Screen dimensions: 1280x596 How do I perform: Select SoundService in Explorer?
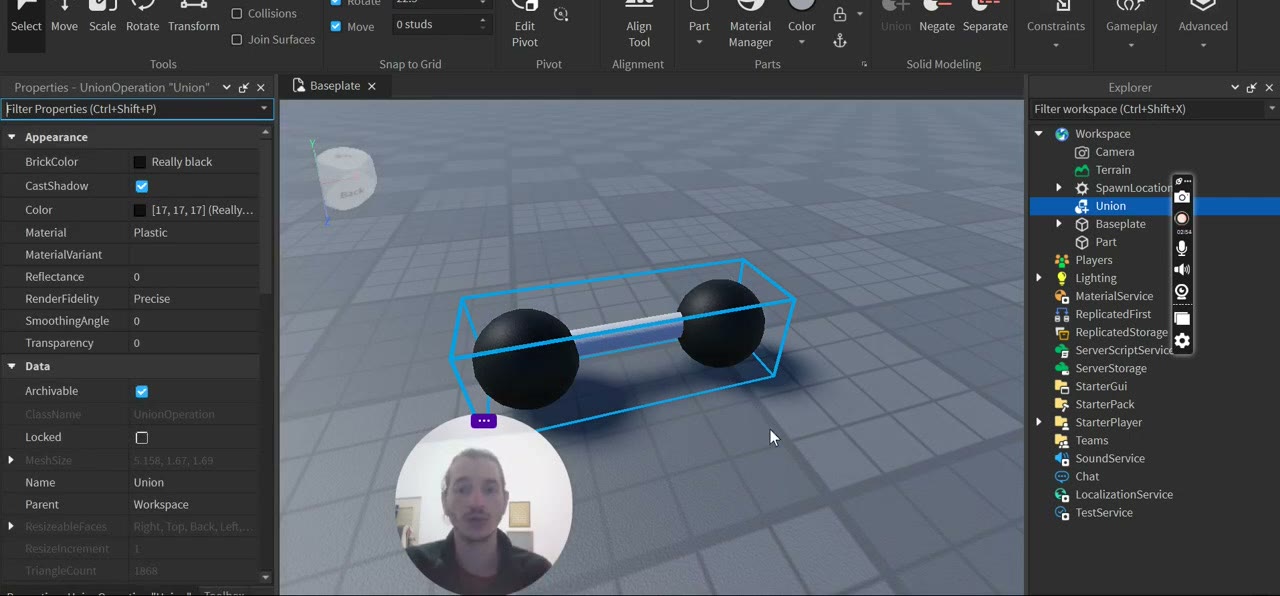1110,458
